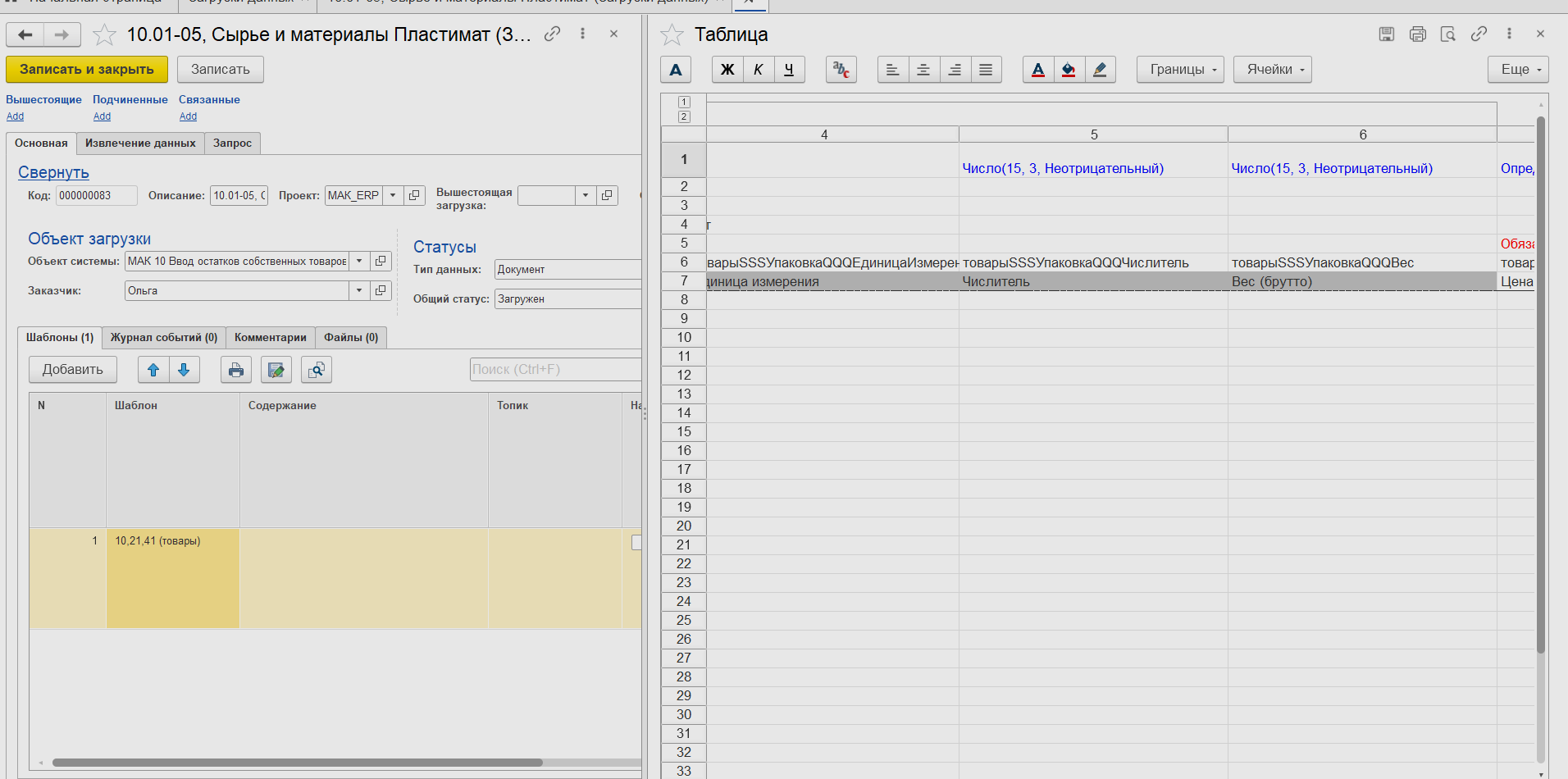The image size is (1568, 779).
Task: Toggle grouping level 1 button
Action: click(684, 102)
